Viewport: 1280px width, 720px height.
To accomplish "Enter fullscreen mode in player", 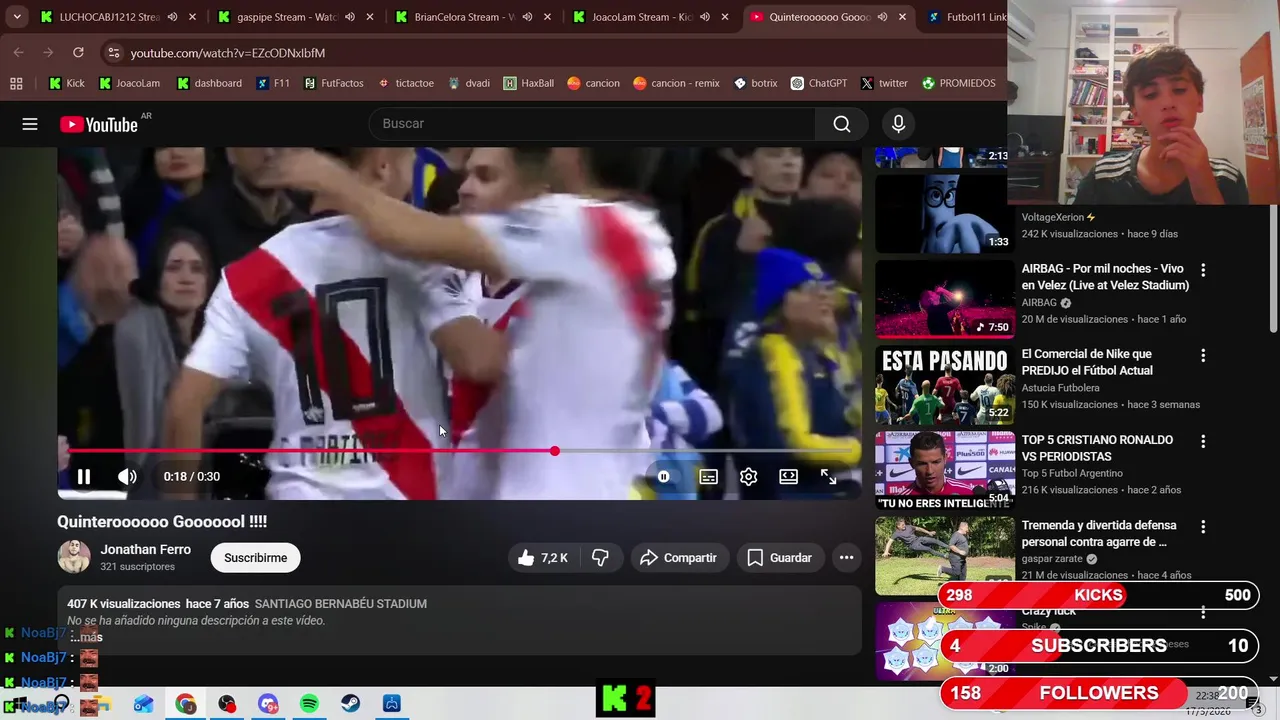I will pos(828,477).
